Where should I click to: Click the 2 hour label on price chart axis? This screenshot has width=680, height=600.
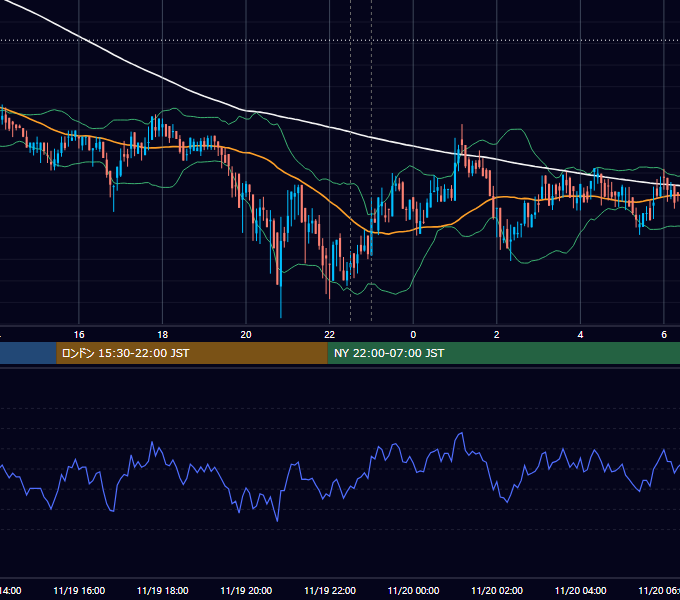click(497, 335)
